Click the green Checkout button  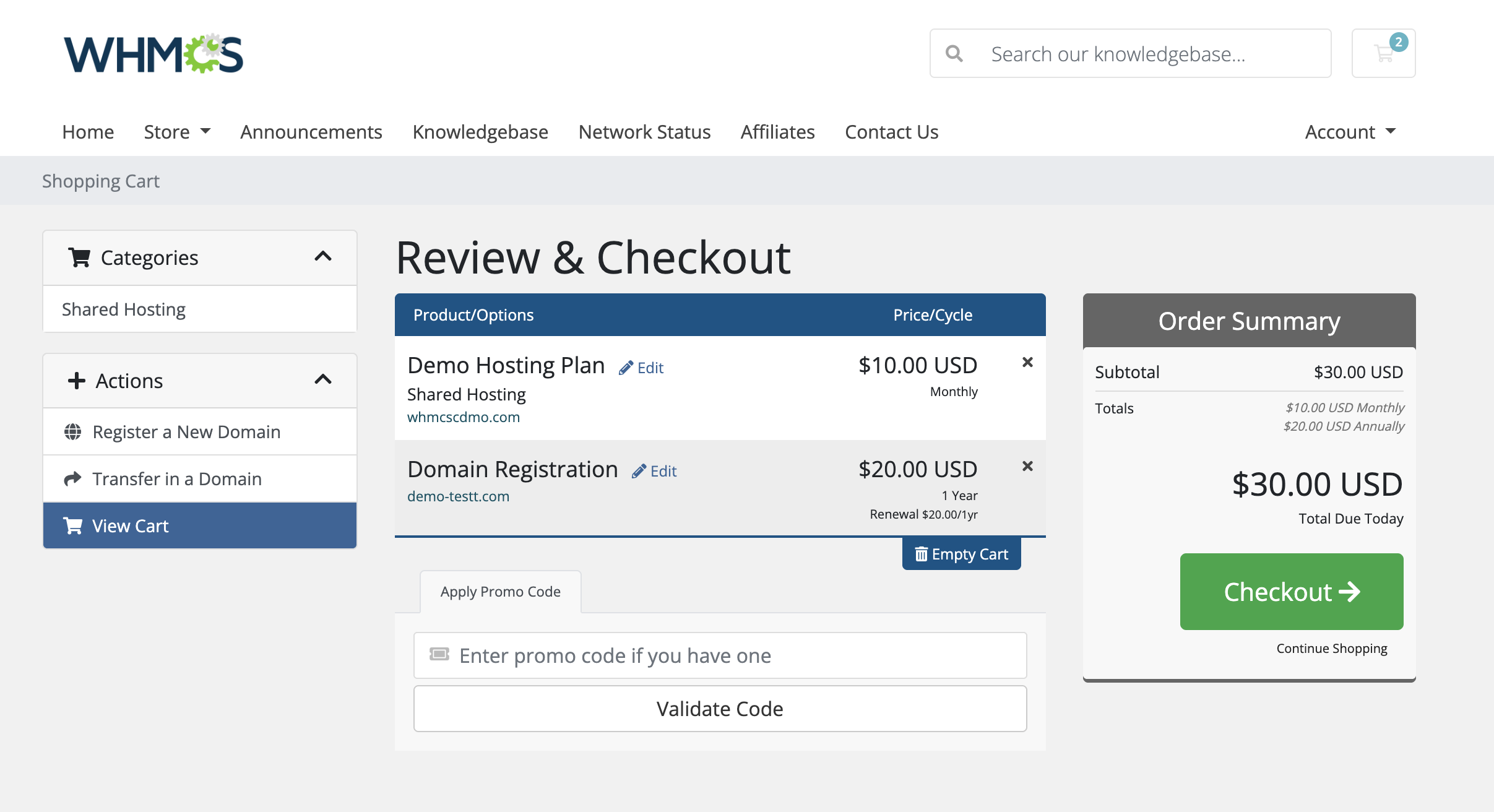(x=1292, y=592)
